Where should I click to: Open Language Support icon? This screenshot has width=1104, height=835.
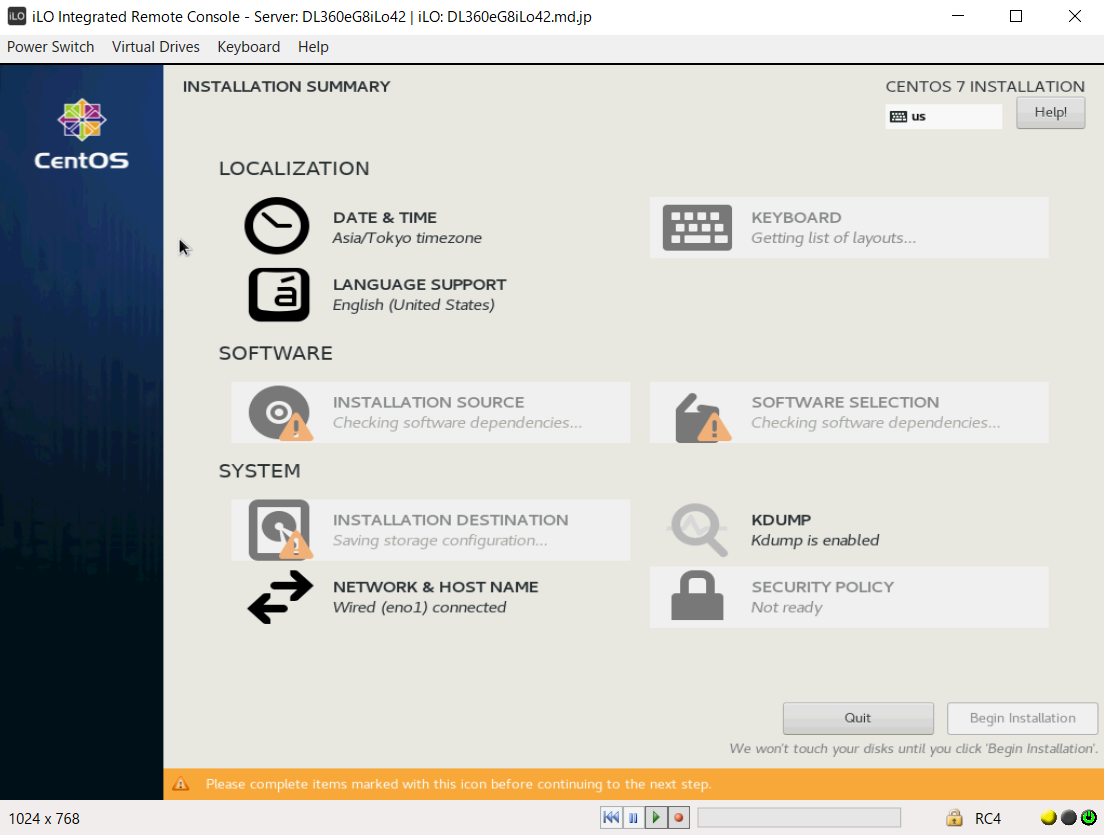(279, 294)
